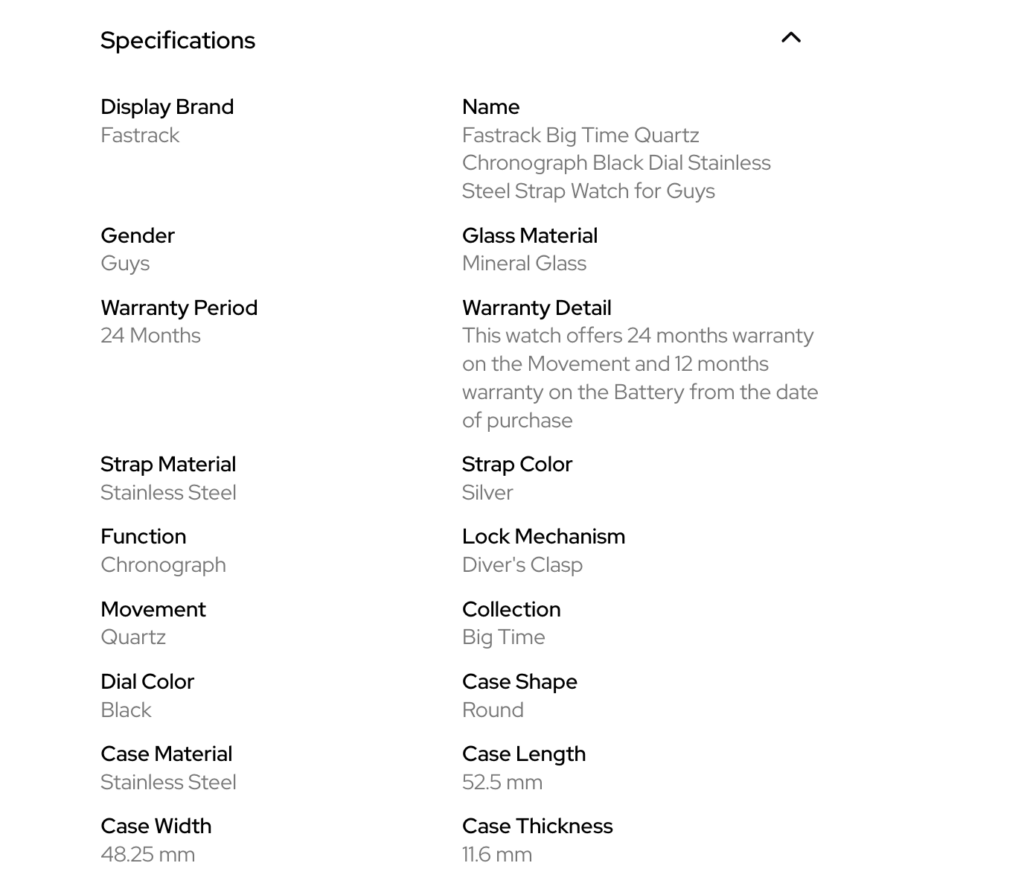Select the Big Time collection value
Screen dimensions: 1024x895
[x=504, y=637]
